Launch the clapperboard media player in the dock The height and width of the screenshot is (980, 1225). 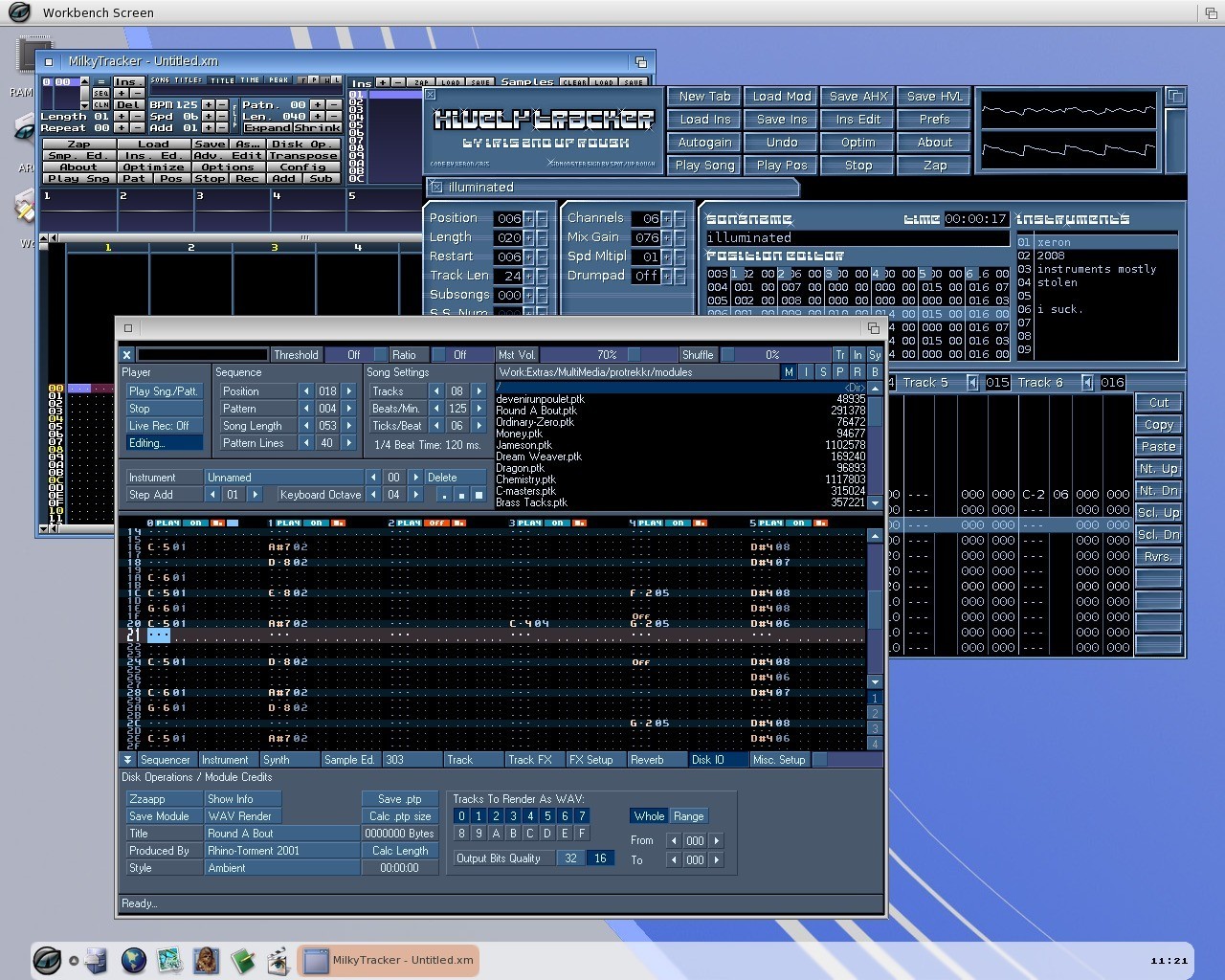[278, 960]
